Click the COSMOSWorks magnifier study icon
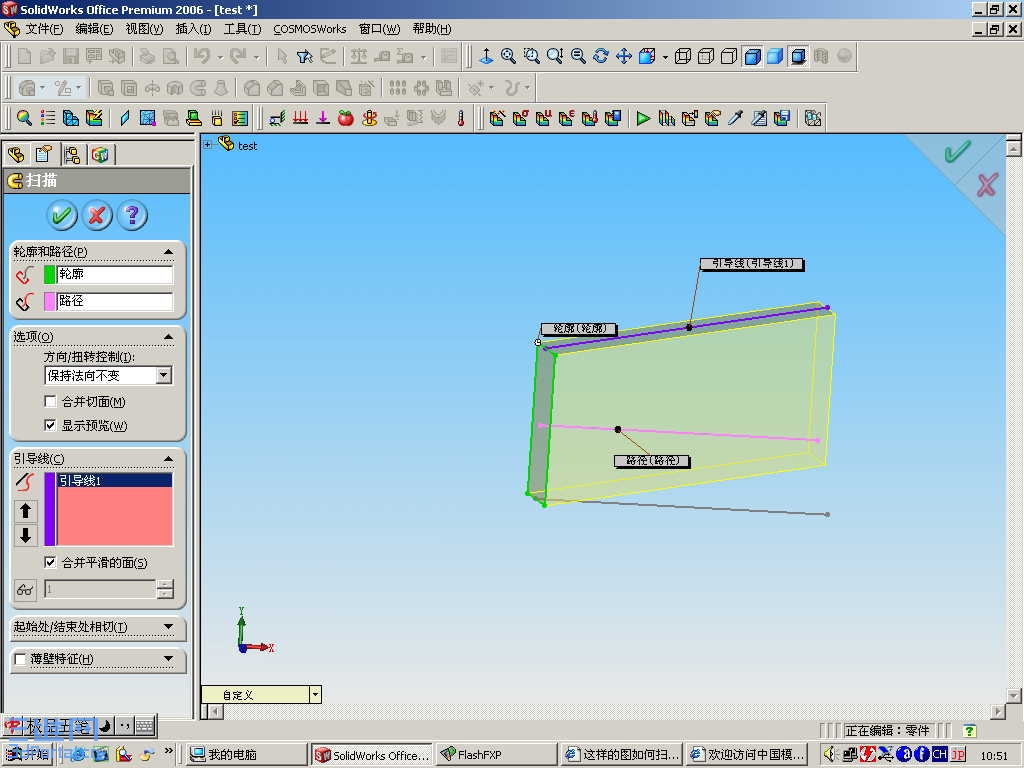 pyautogui.click(x=24, y=118)
